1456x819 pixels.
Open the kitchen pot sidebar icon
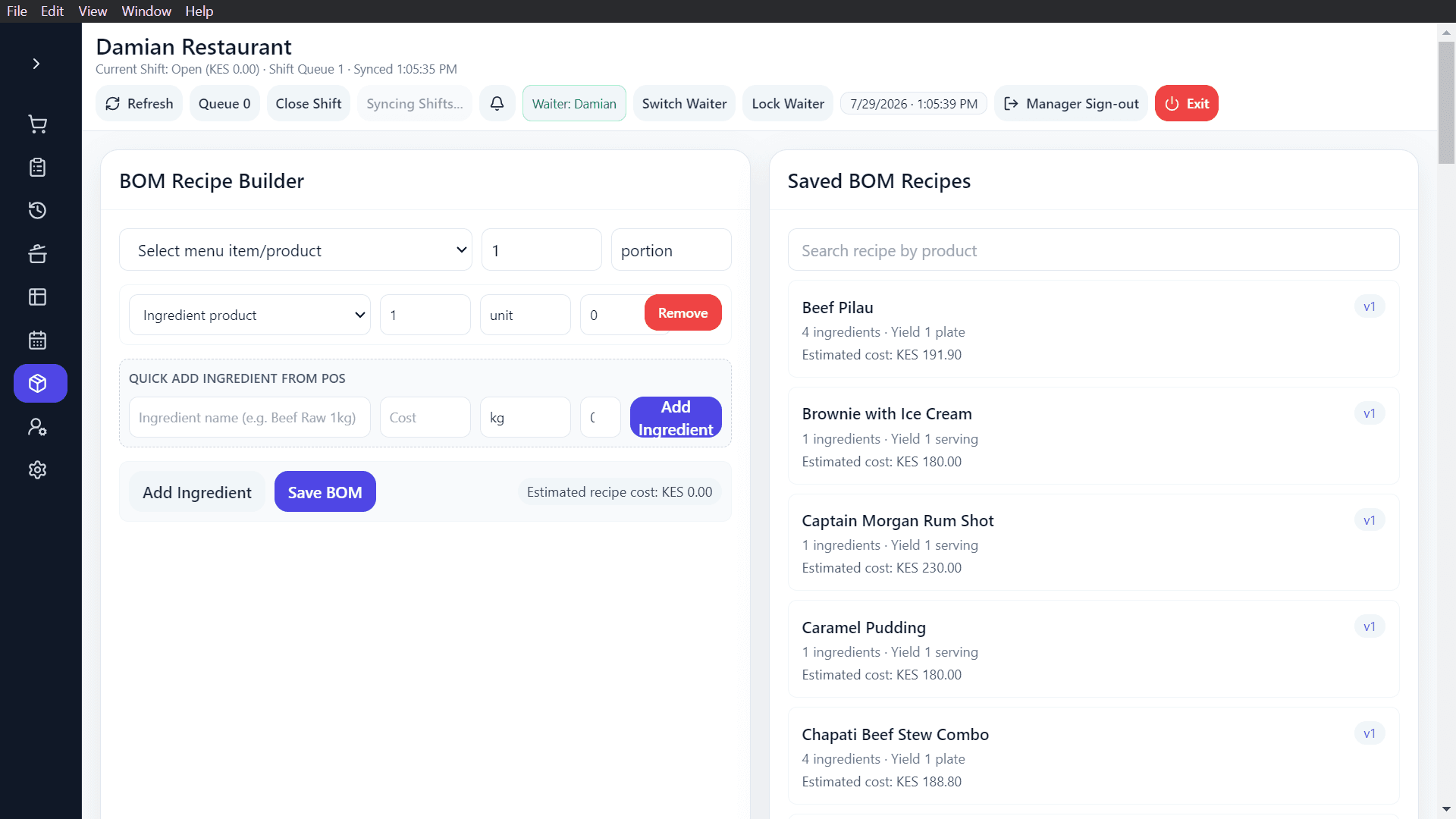tap(38, 254)
